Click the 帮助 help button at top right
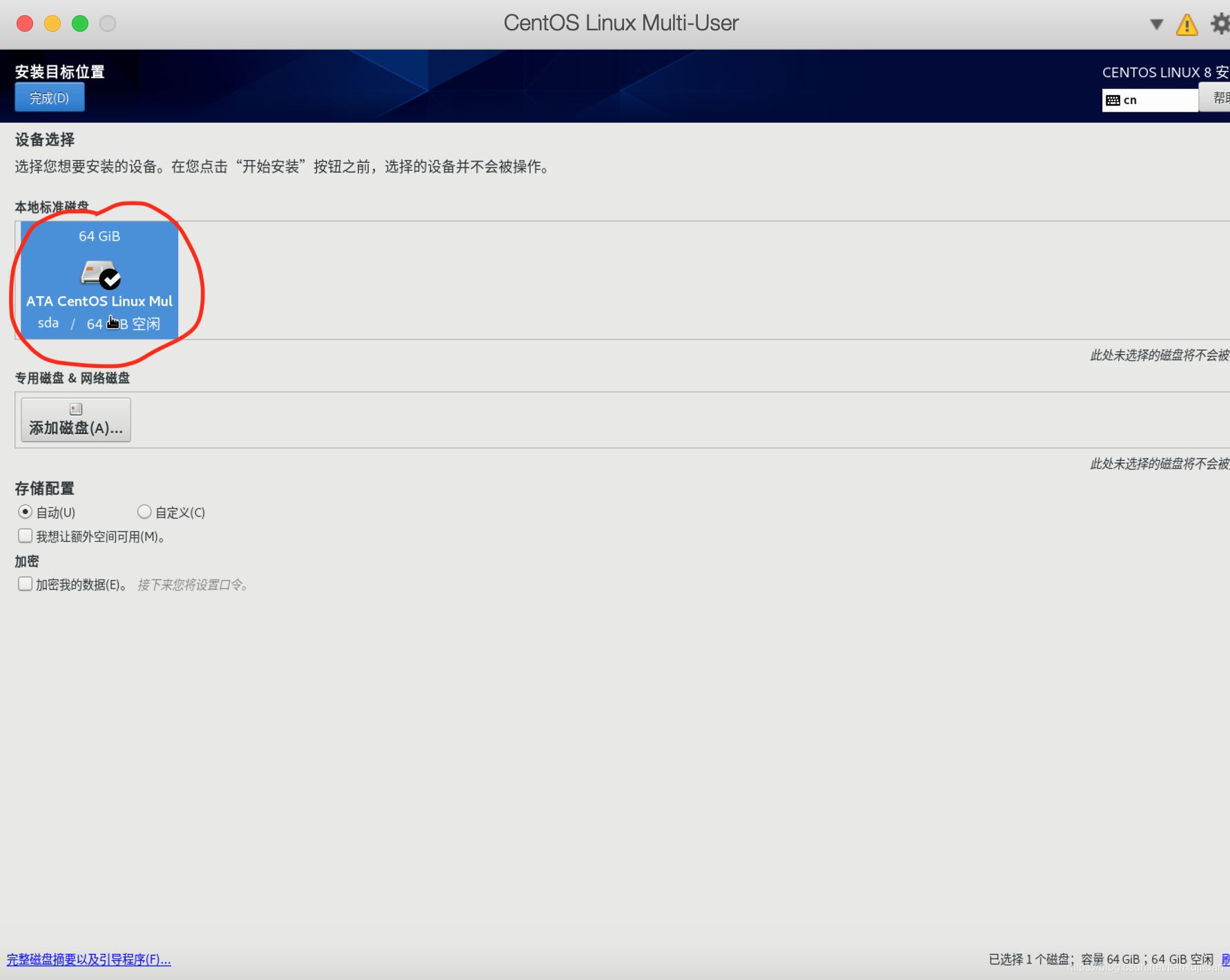 coord(1215,98)
